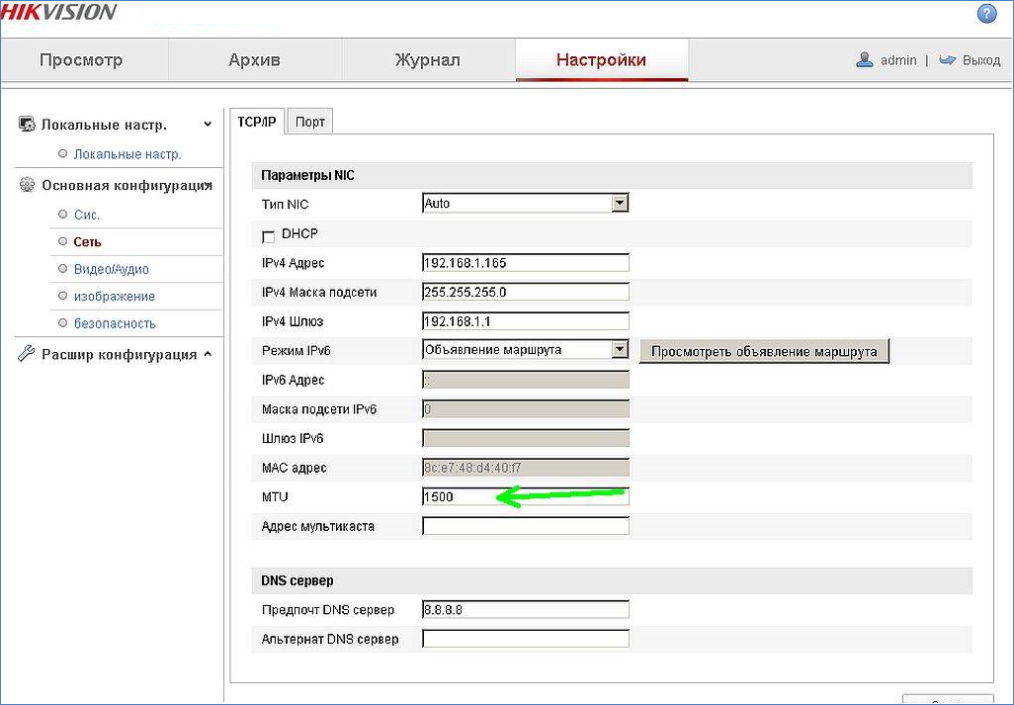Viewport: 1014px width, 705px height.
Task: Click the logout arrow icon
Action: click(x=948, y=60)
